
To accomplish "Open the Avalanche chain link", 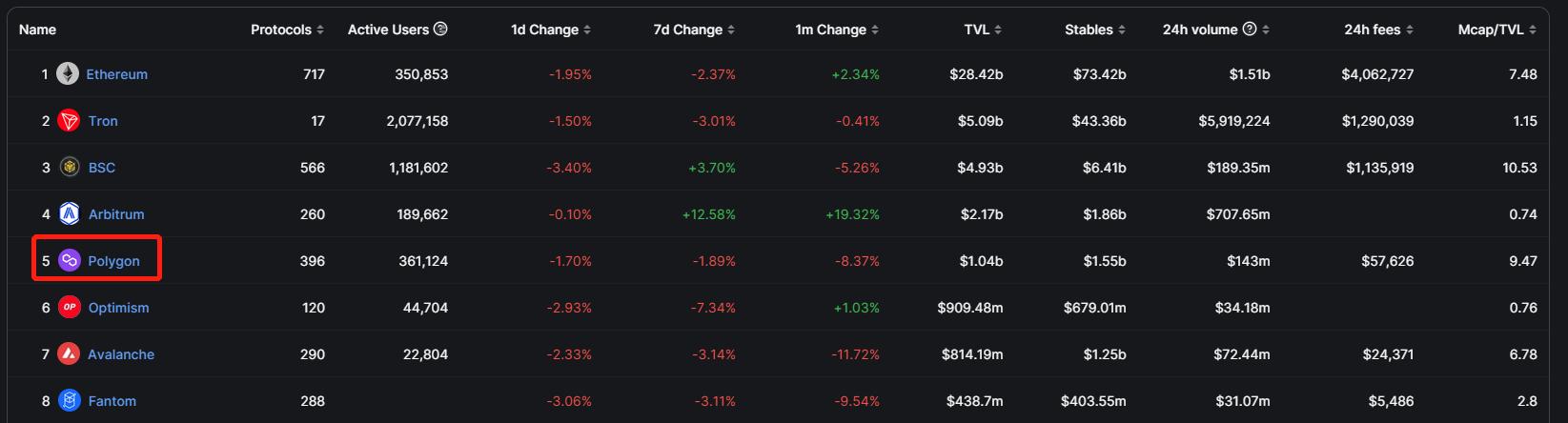I will tap(121, 354).
